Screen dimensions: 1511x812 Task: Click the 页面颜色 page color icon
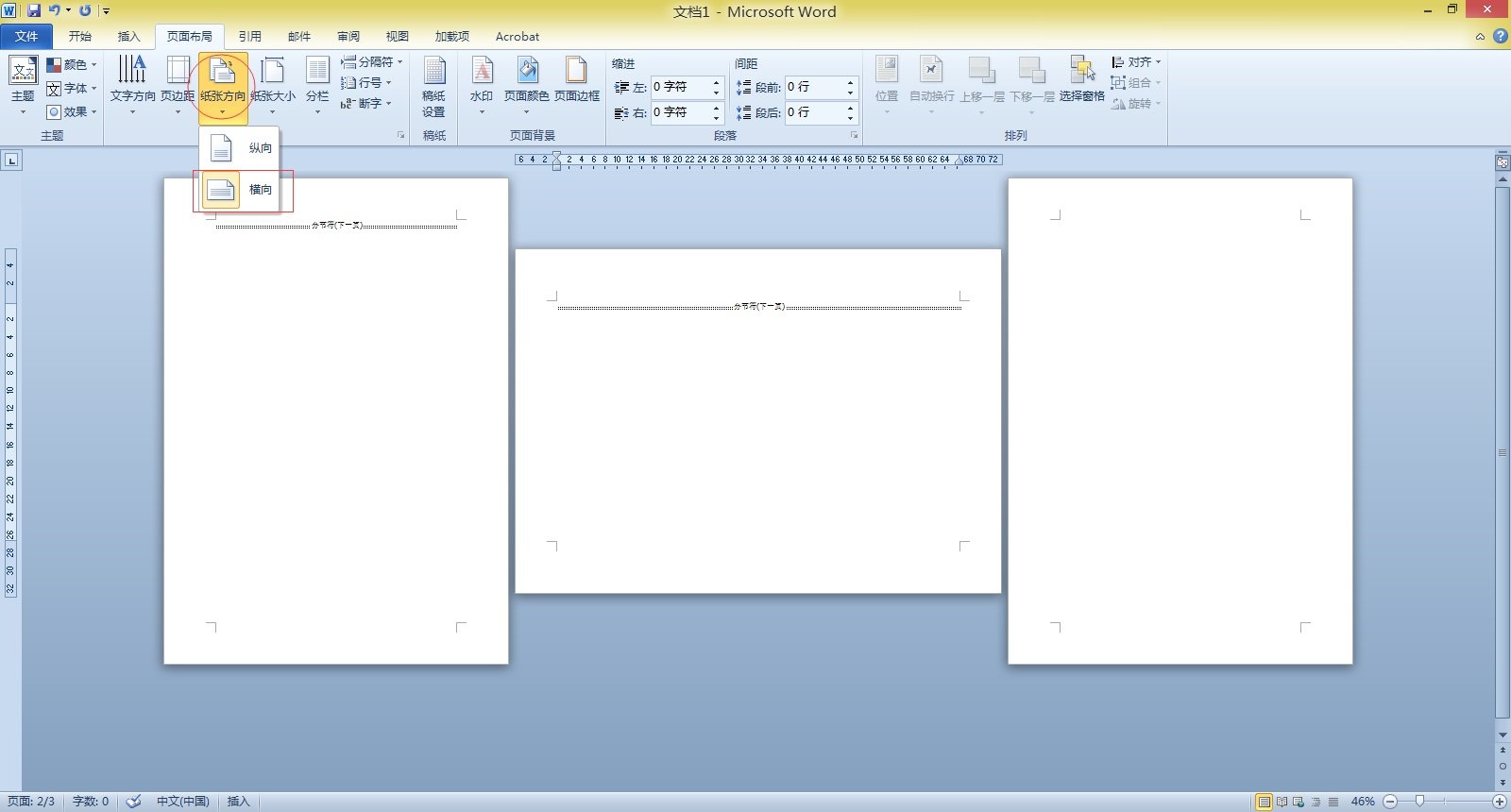(527, 72)
